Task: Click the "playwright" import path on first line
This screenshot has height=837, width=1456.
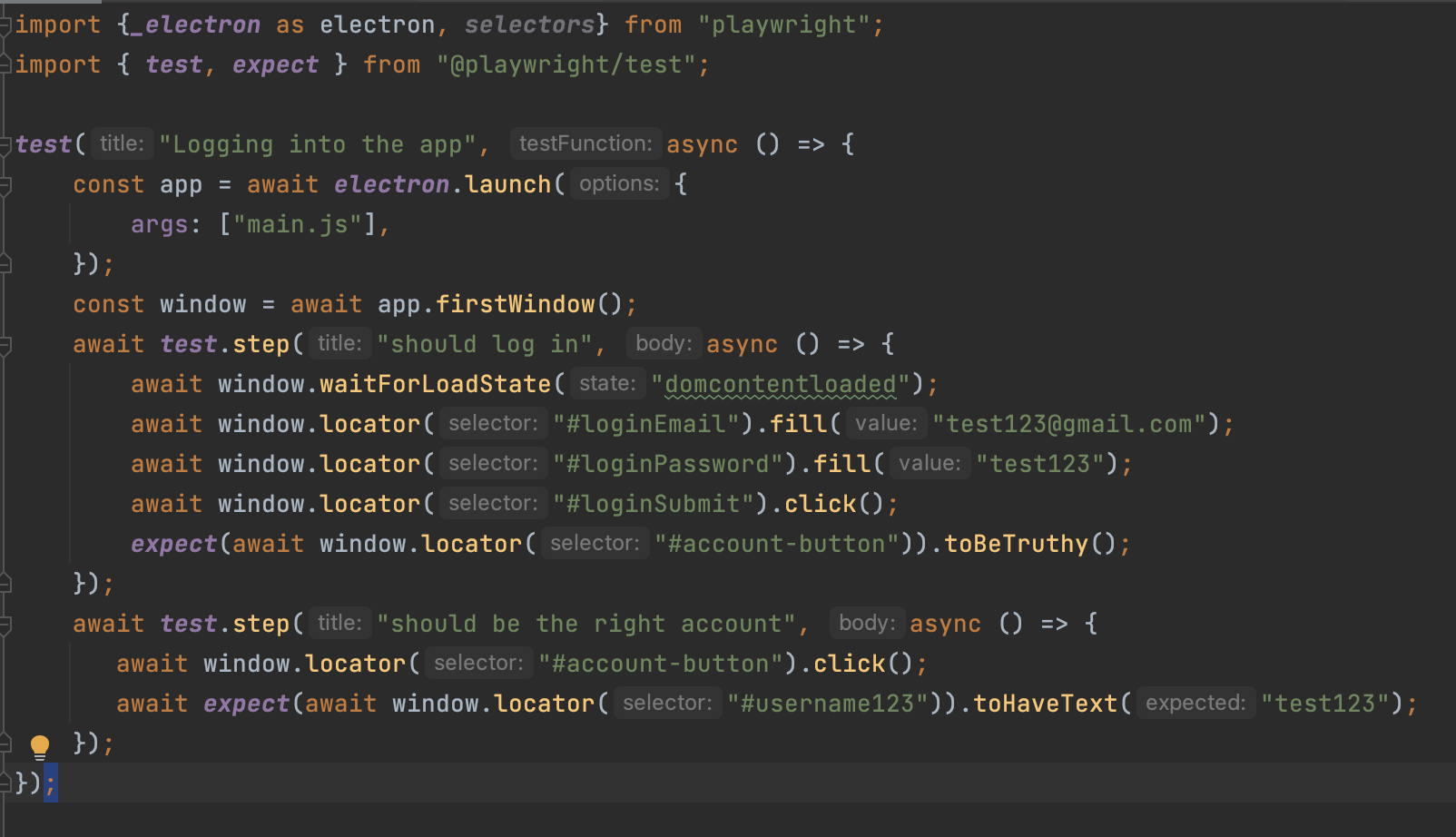Action: tap(784, 25)
